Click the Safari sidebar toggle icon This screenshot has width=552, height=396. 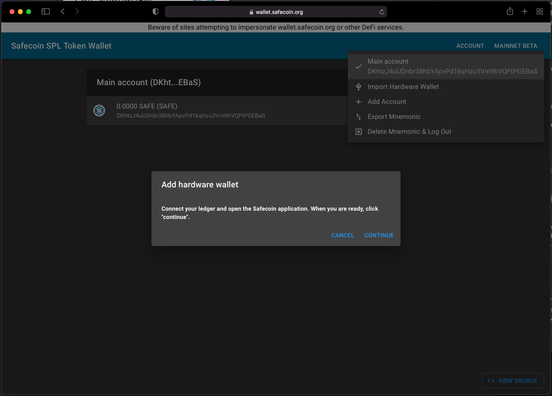coord(45,12)
